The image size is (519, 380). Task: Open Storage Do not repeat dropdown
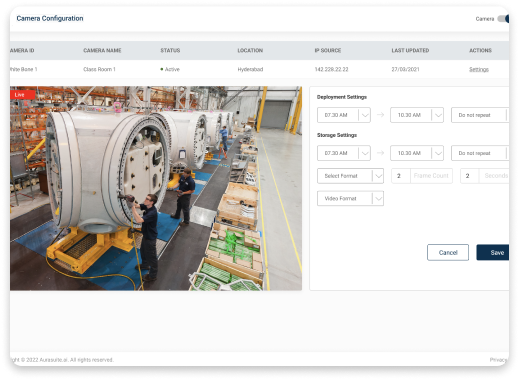click(x=480, y=153)
